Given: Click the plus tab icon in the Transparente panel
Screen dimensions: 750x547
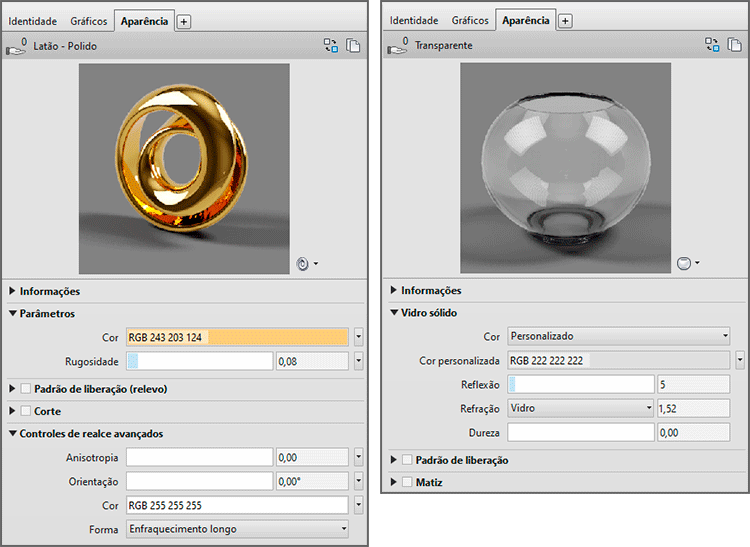Looking at the screenshot, I should 565,20.
